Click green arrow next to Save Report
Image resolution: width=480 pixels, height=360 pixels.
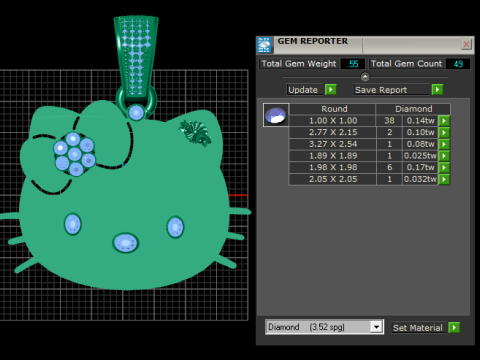(437, 90)
